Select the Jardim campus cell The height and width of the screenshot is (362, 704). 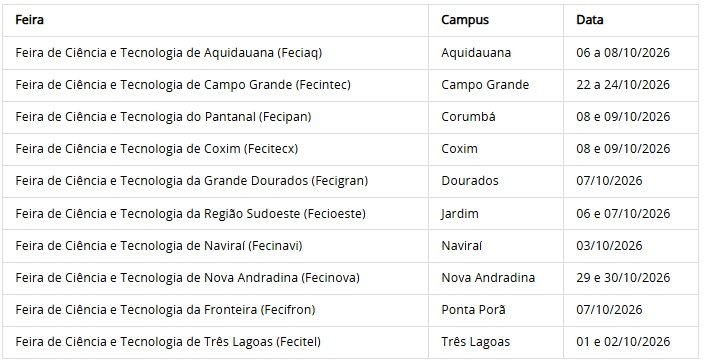460,213
